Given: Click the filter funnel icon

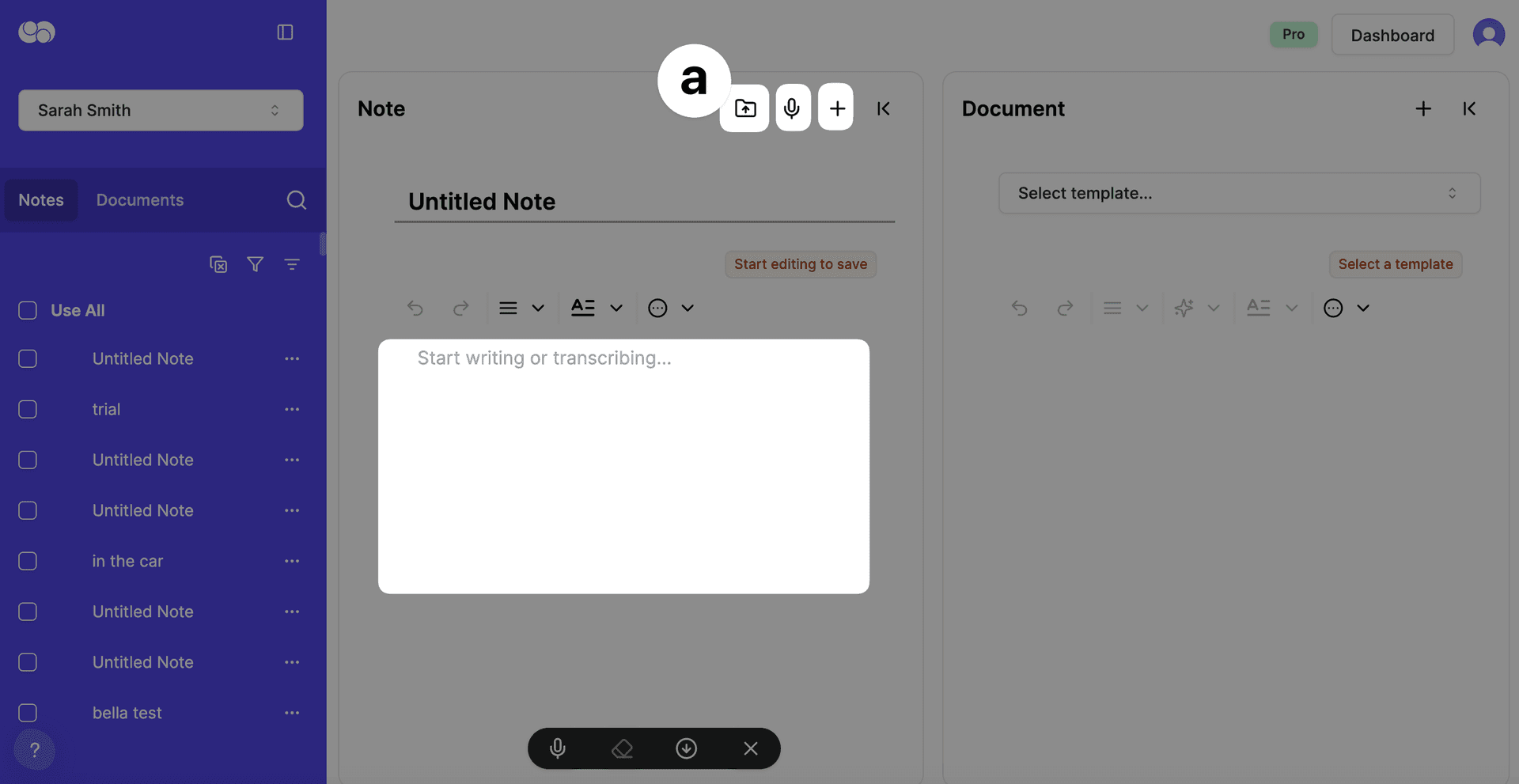Looking at the screenshot, I should pyautogui.click(x=255, y=264).
